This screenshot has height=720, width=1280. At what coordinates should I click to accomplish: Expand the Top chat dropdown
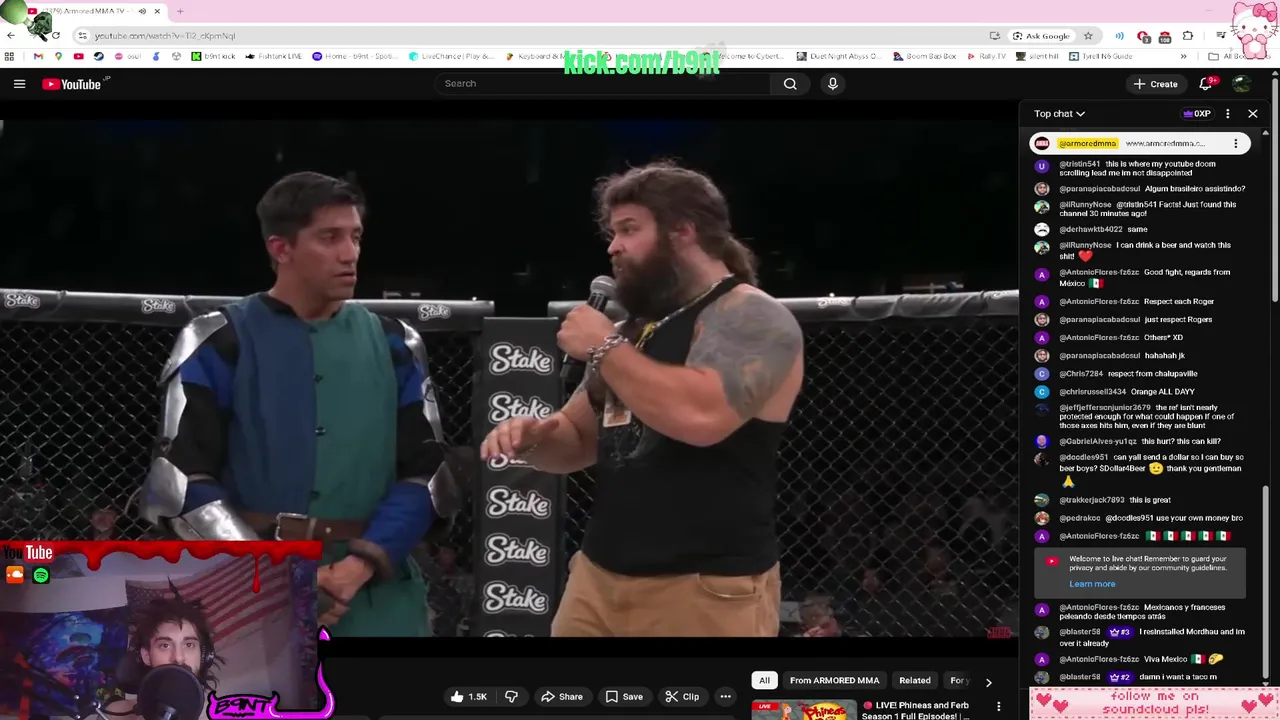1059,114
